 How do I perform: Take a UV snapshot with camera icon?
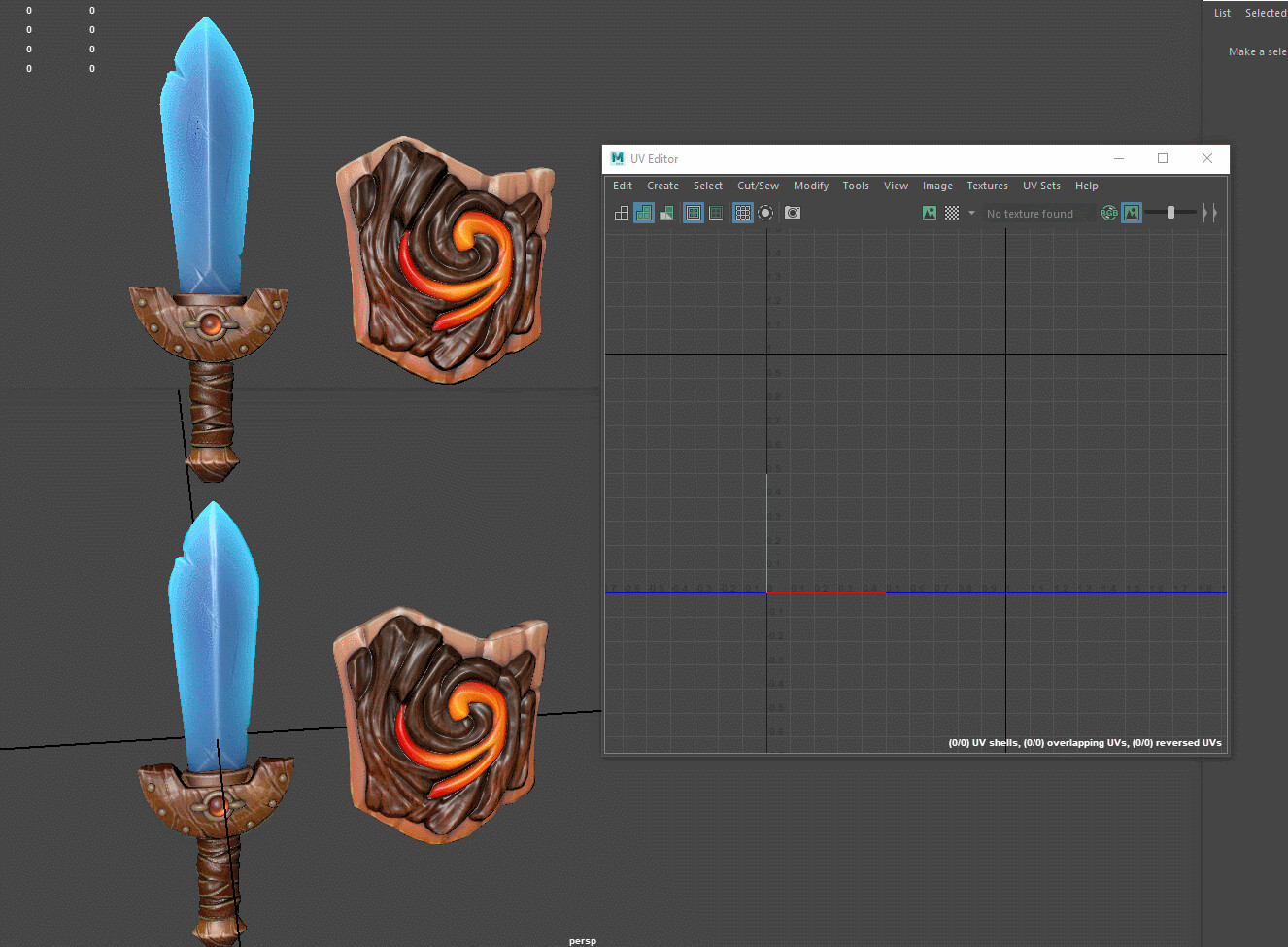click(x=792, y=213)
